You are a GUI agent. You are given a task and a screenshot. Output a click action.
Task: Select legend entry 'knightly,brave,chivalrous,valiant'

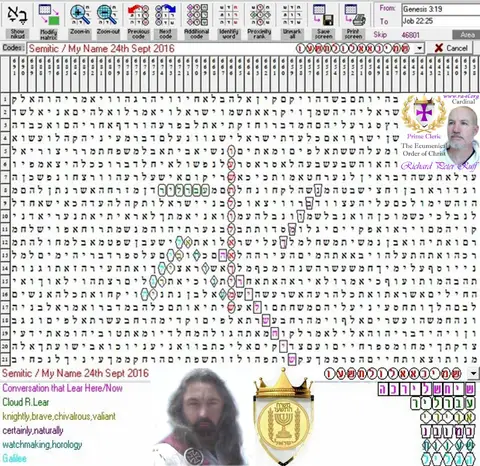click(59, 416)
